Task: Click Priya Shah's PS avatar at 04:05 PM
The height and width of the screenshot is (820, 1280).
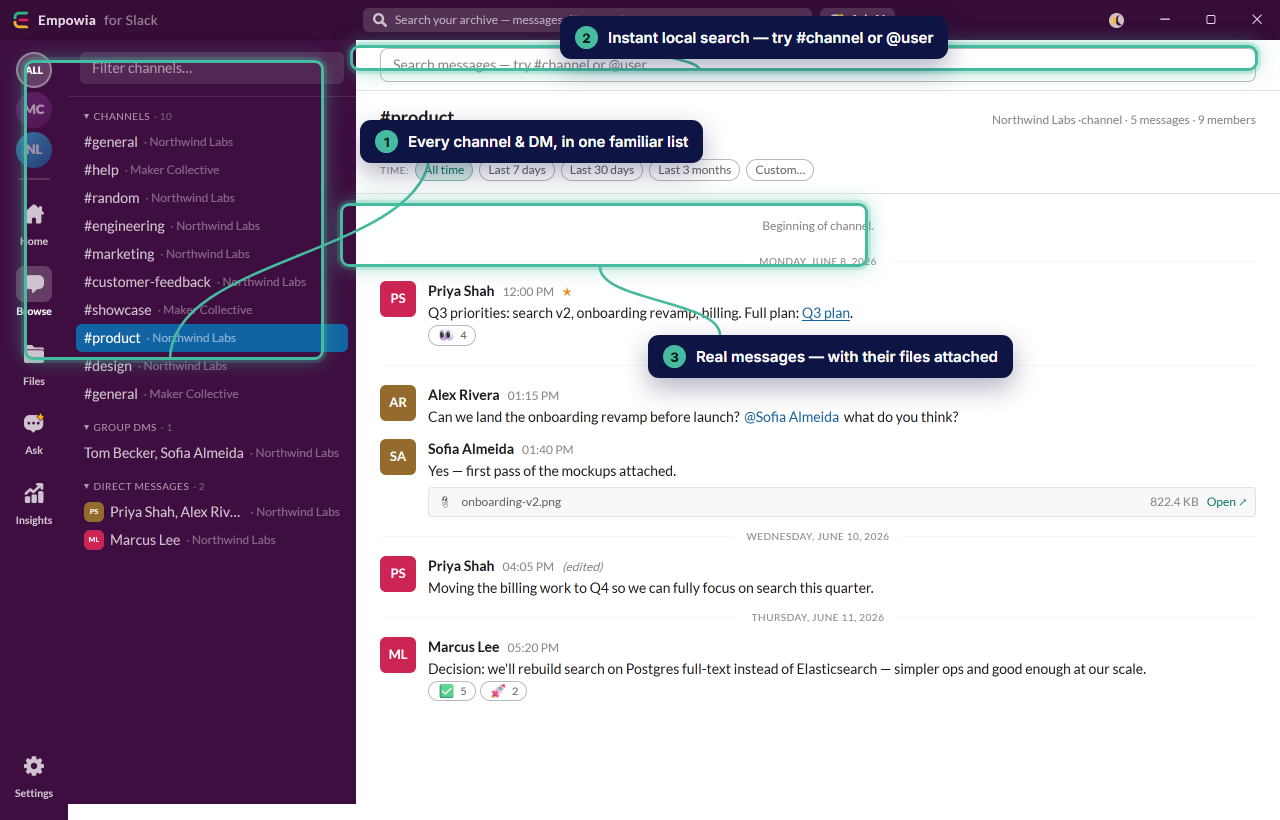Action: [398, 574]
